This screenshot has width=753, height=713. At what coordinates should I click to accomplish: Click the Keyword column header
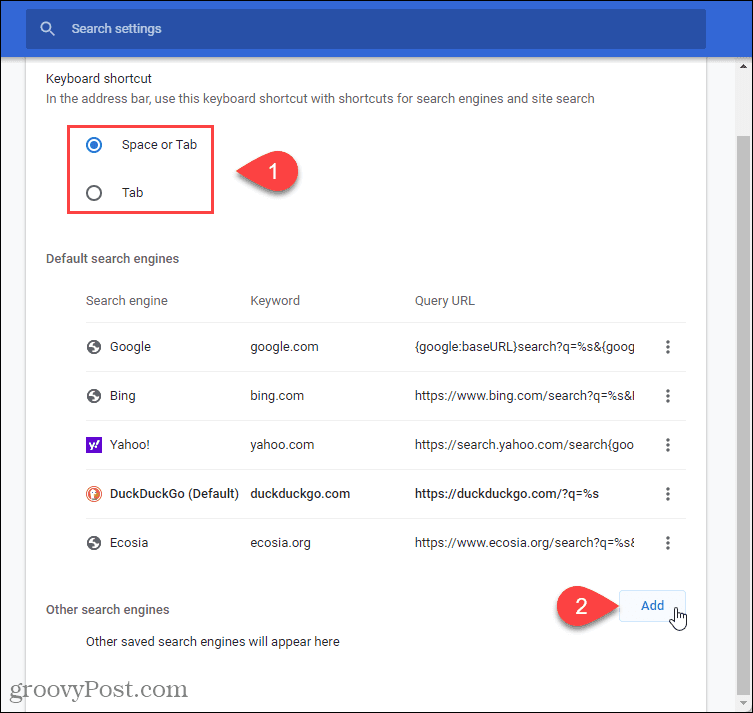tap(275, 301)
